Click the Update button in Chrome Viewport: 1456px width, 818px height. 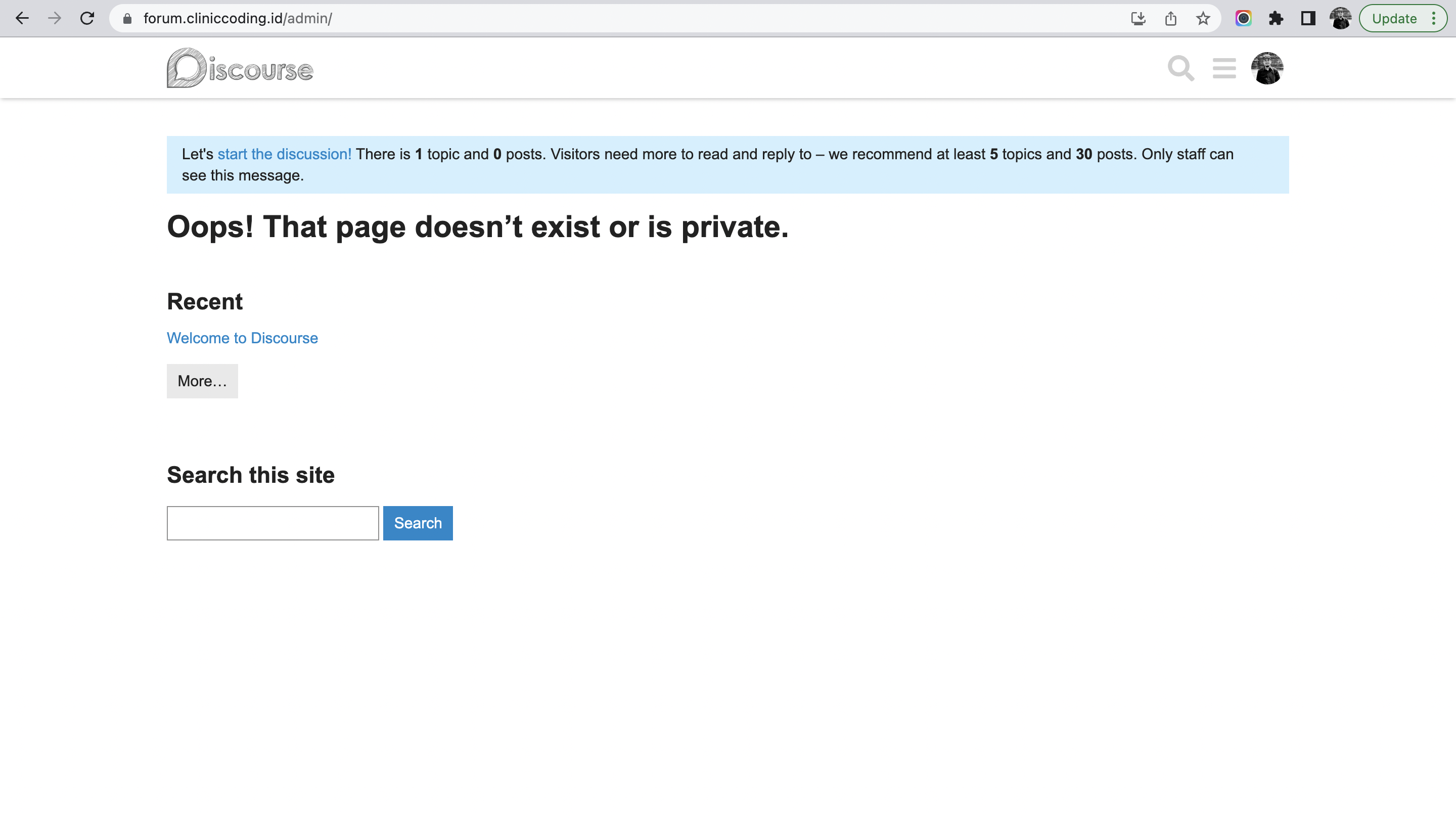click(1394, 19)
